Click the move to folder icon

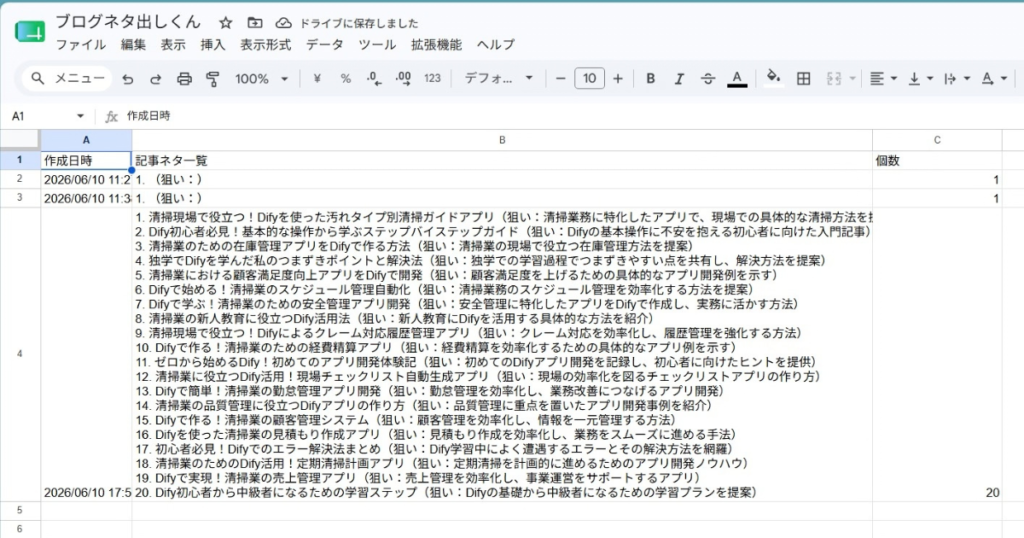(x=255, y=23)
